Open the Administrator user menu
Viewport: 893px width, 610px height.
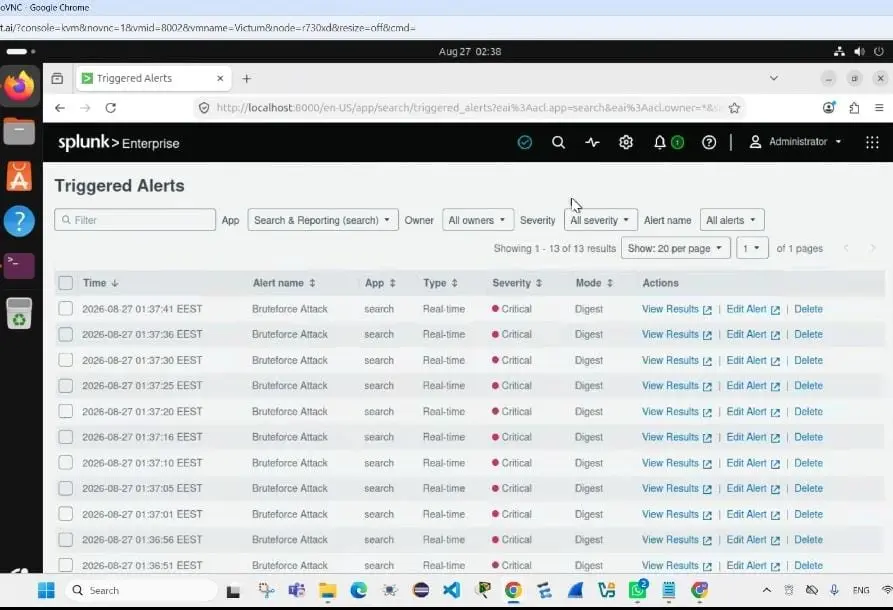point(795,142)
